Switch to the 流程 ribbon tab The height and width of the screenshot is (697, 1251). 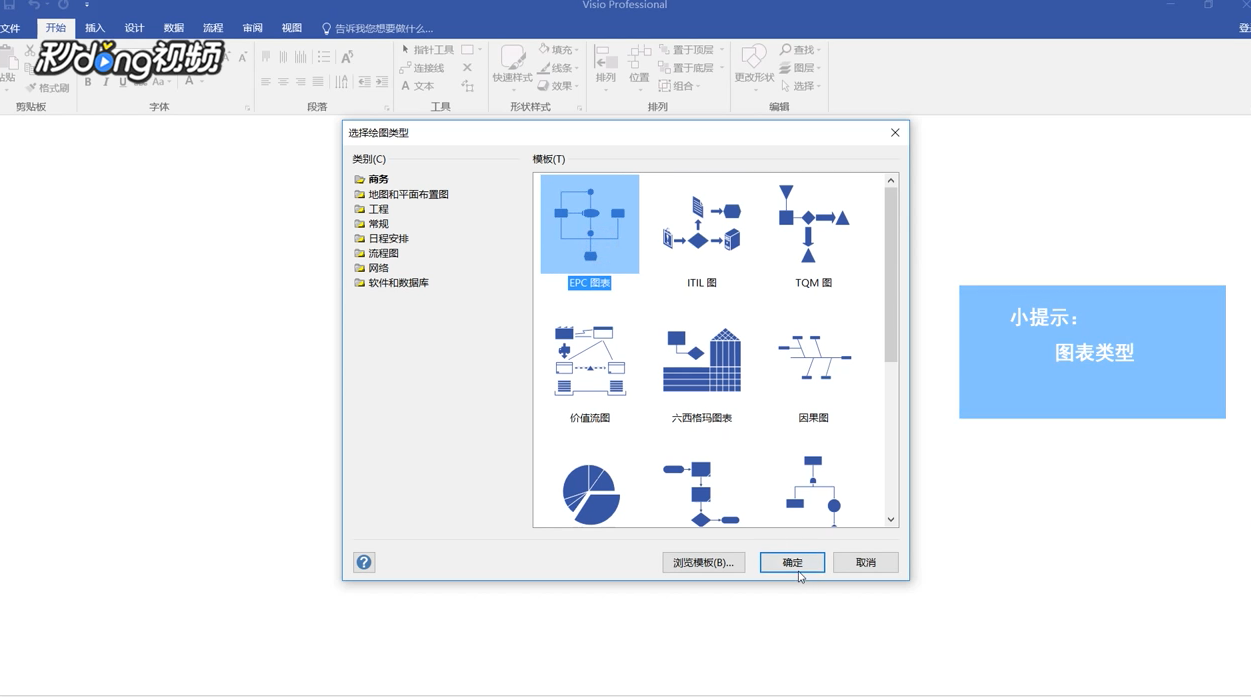pyautogui.click(x=213, y=28)
